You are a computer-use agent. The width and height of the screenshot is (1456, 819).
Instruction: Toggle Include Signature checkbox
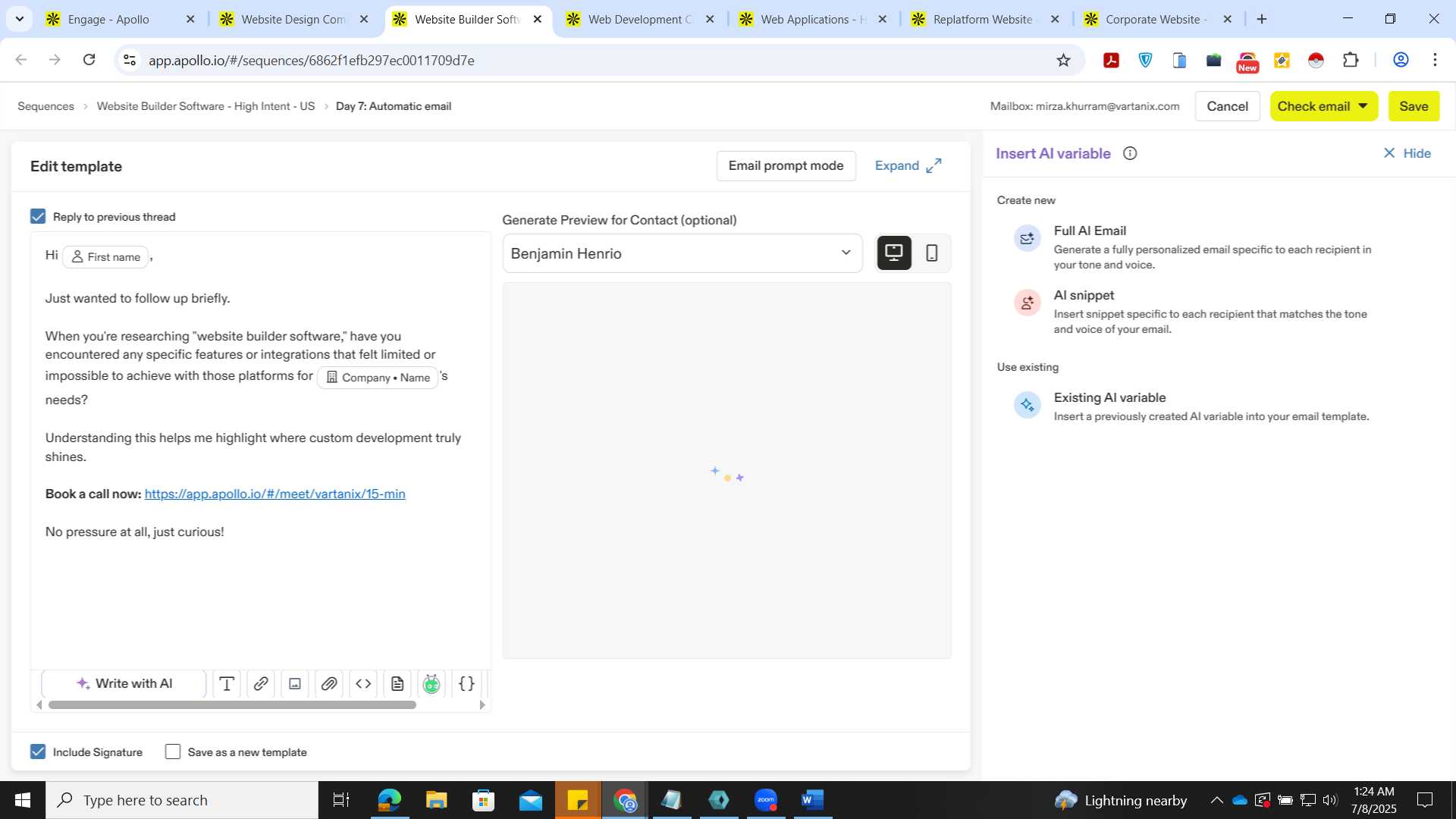tap(38, 752)
